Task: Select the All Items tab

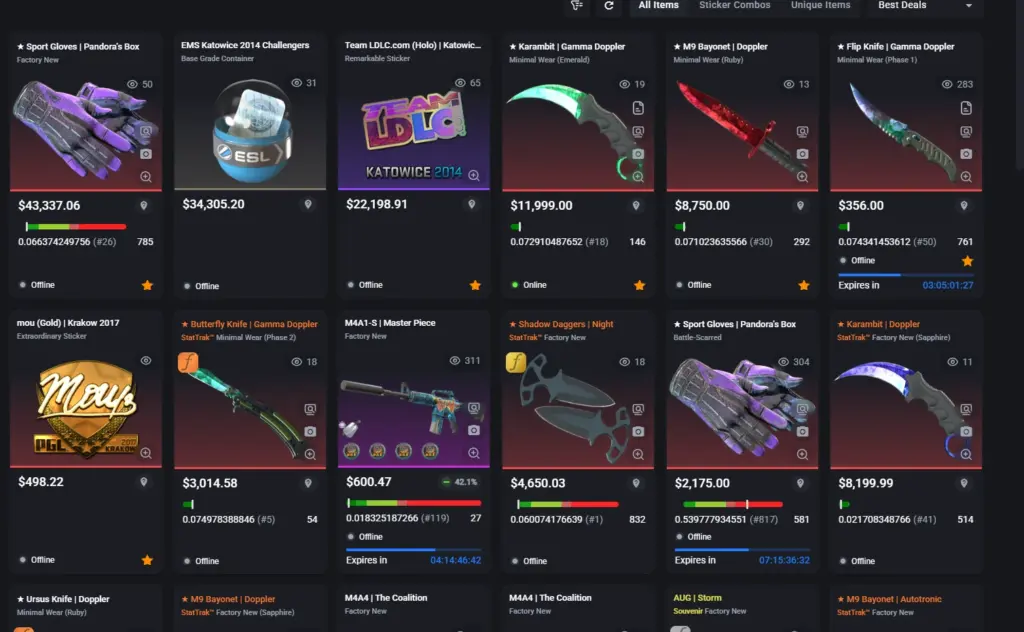Action: click(x=658, y=5)
